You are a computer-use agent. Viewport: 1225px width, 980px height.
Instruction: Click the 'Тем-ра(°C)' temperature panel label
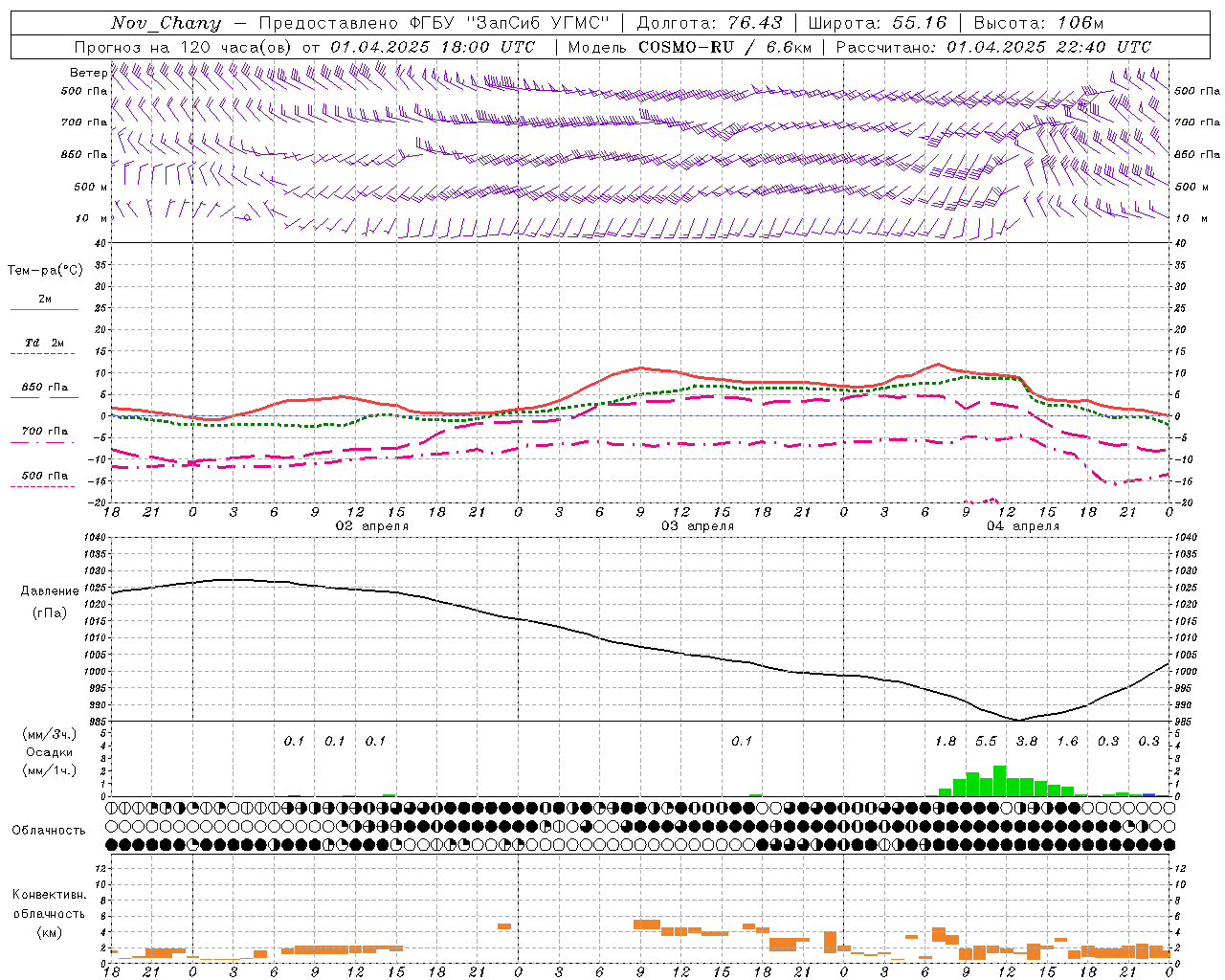pos(45,271)
